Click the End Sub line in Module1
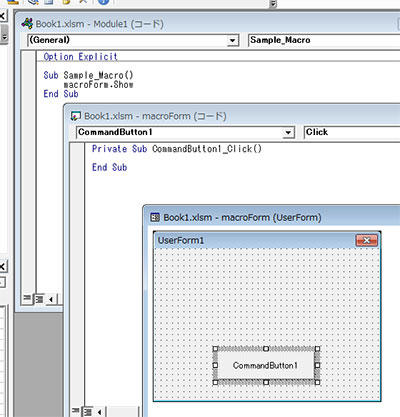 tap(61, 94)
